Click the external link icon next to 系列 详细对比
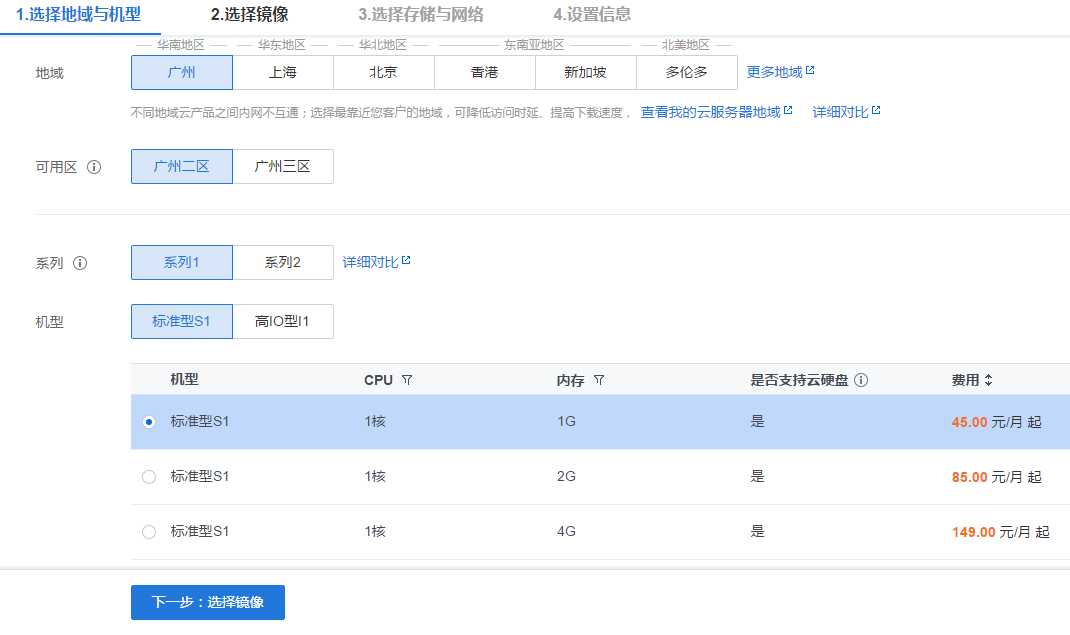1070x635 pixels. pyautogui.click(x=406, y=258)
